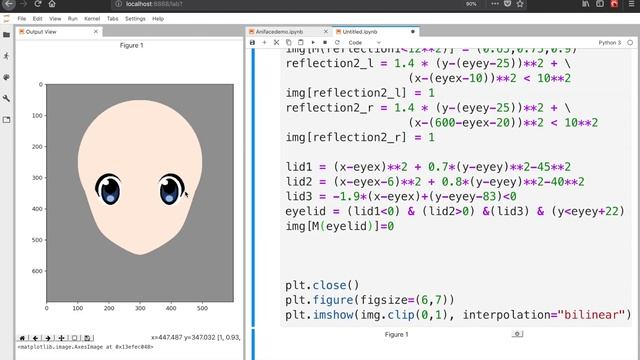Image resolution: width=640 pixels, height=360 pixels.
Task: Click the notebook figure toolbar button below code
Action: [517, 334]
